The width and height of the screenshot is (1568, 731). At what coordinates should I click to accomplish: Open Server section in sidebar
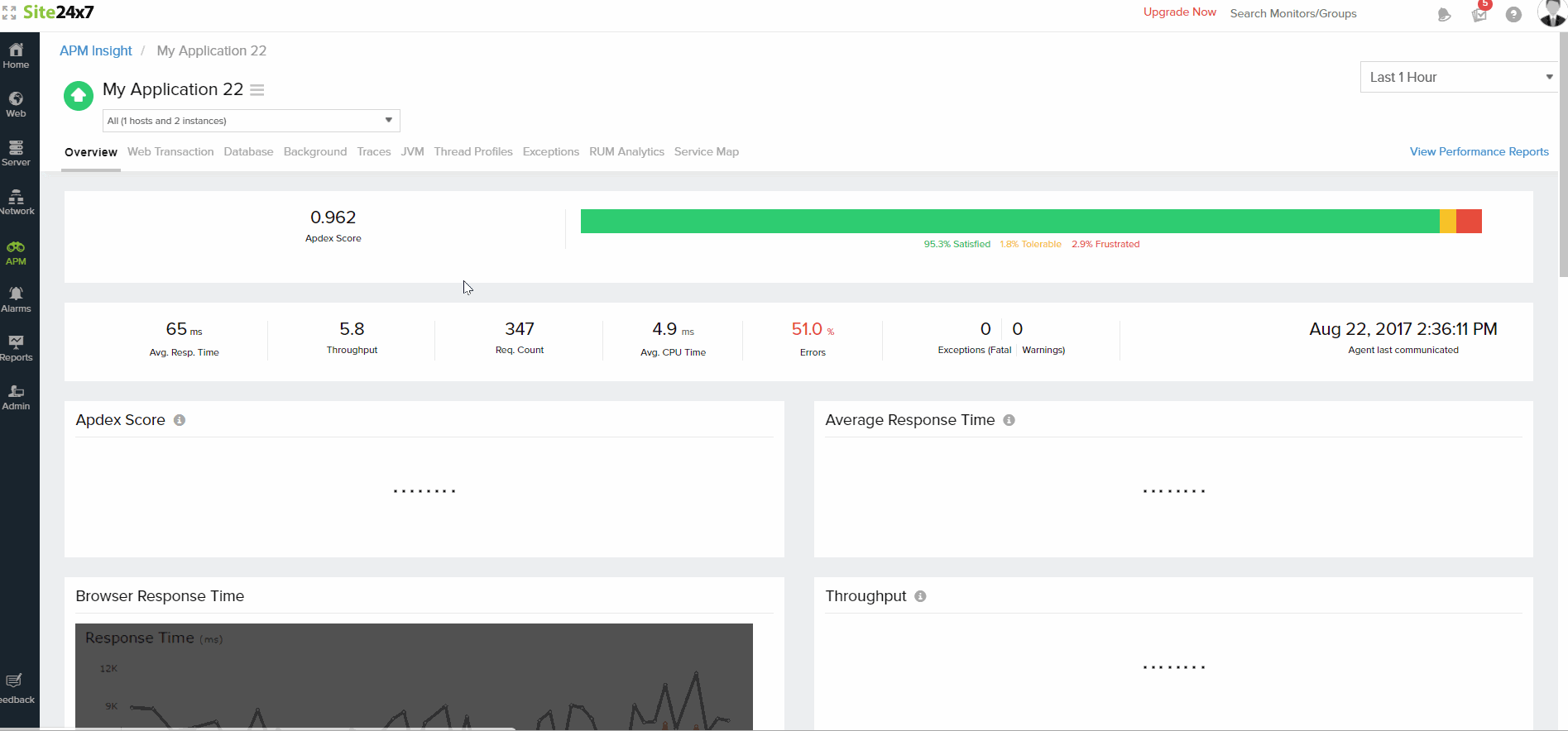pyautogui.click(x=16, y=153)
